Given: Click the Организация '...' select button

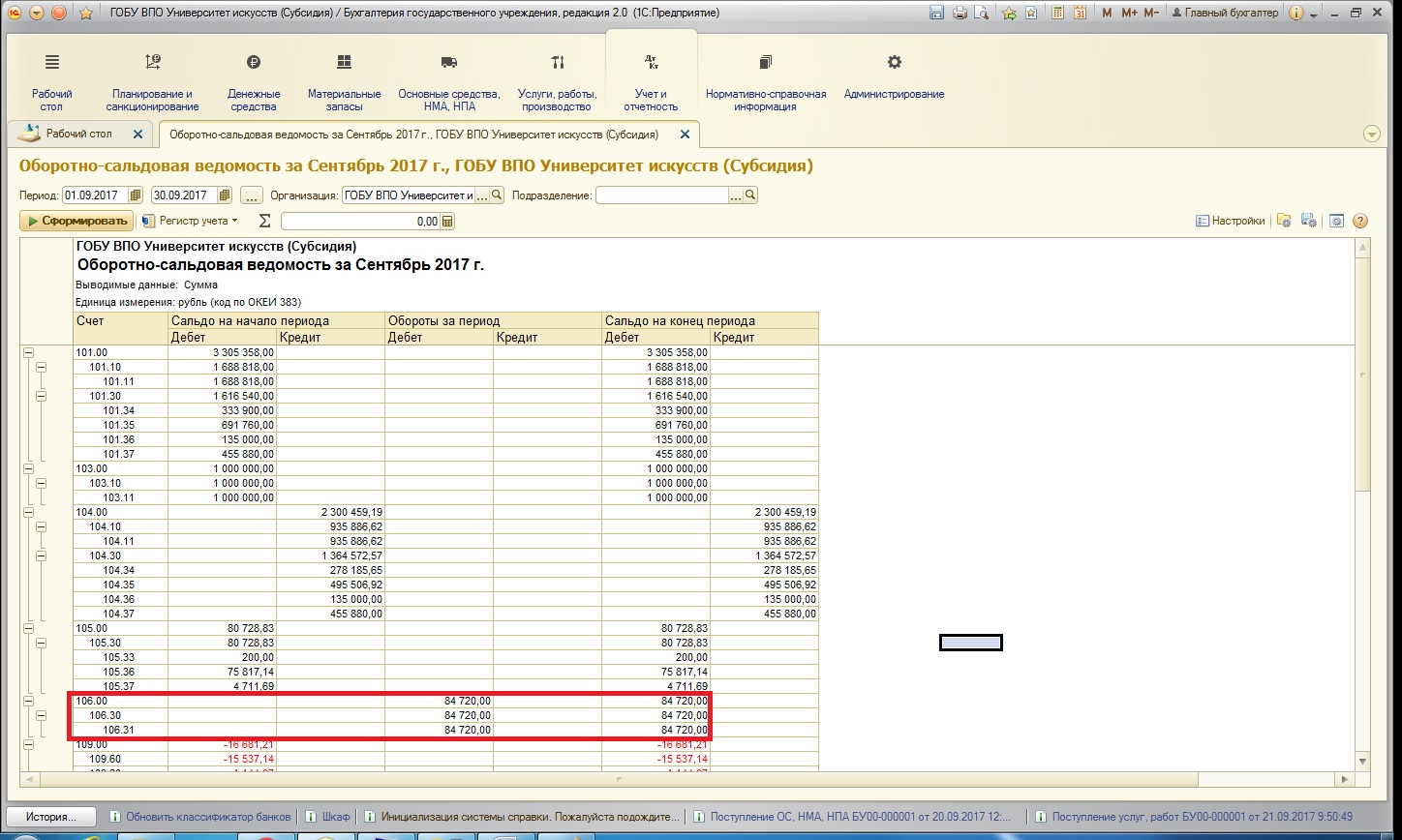Looking at the screenshot, I should (x=483, y=195).
